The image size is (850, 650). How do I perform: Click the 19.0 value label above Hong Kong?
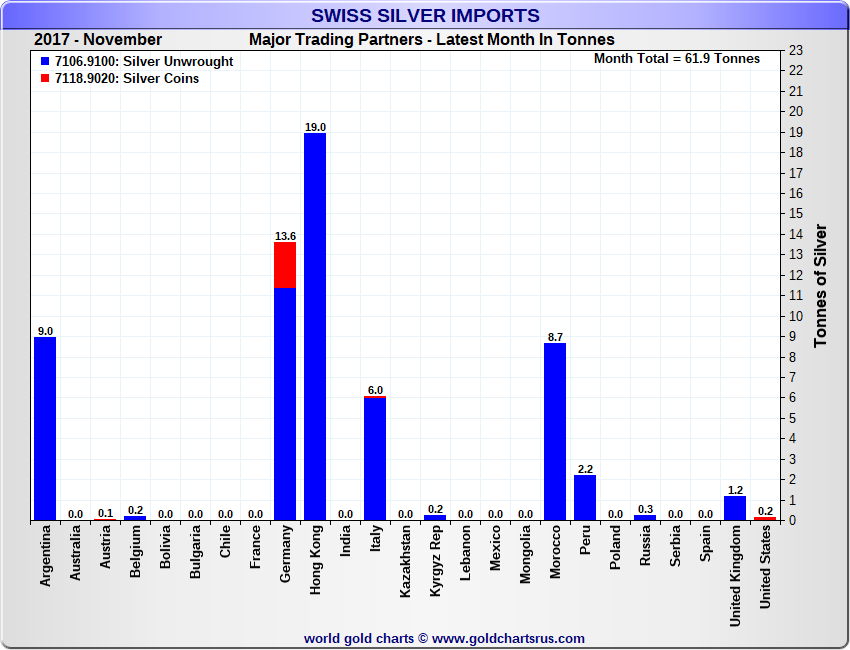tap(315, 127)
